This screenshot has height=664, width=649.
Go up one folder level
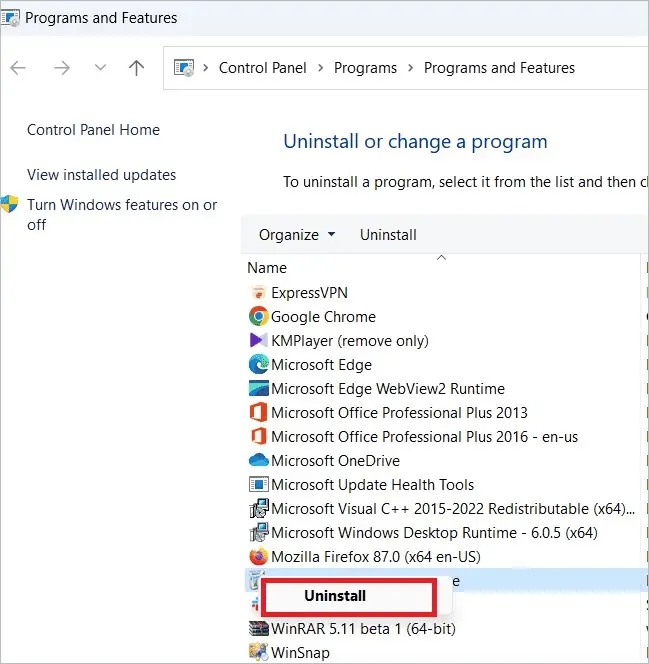tap(136, 68)
